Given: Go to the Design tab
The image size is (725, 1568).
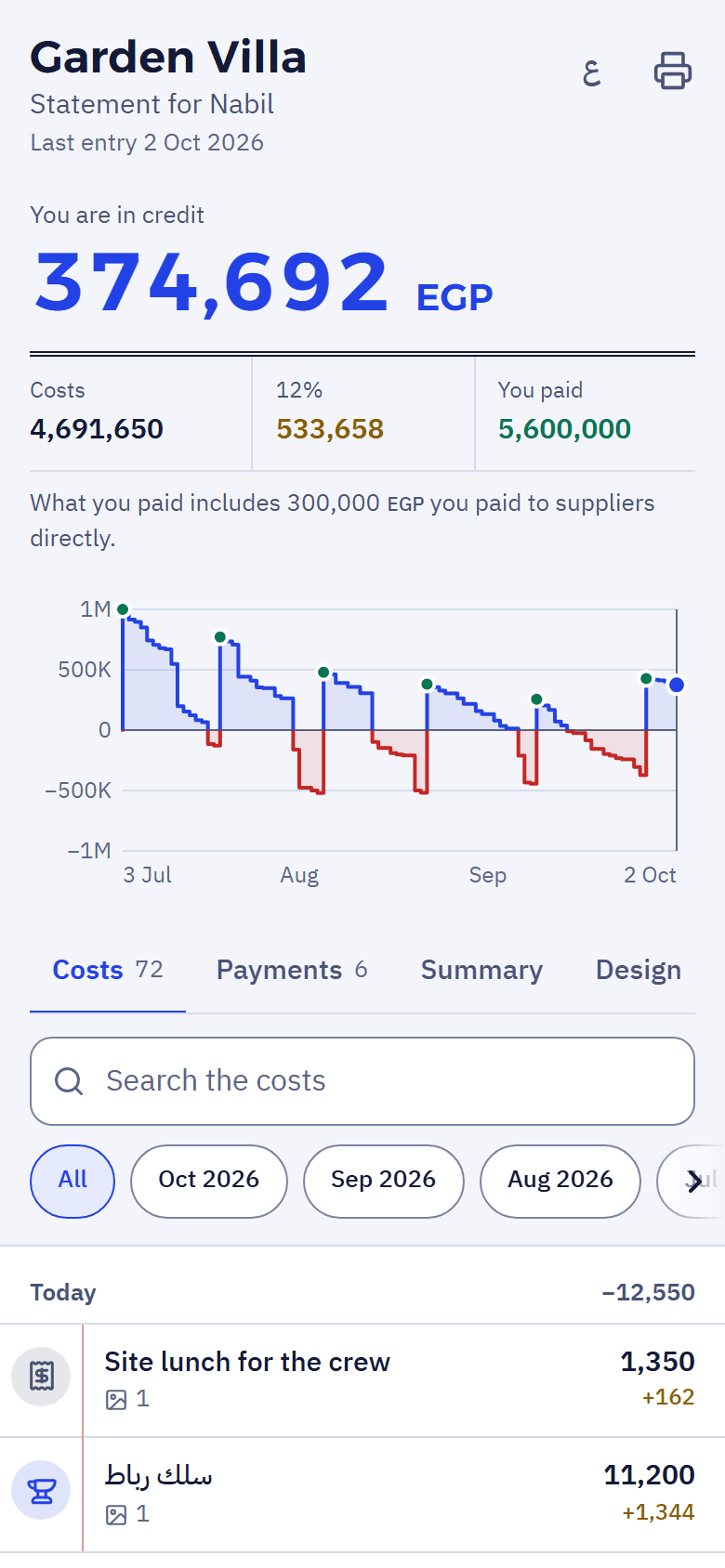Looking at the screenshot, I should (639, 970).
